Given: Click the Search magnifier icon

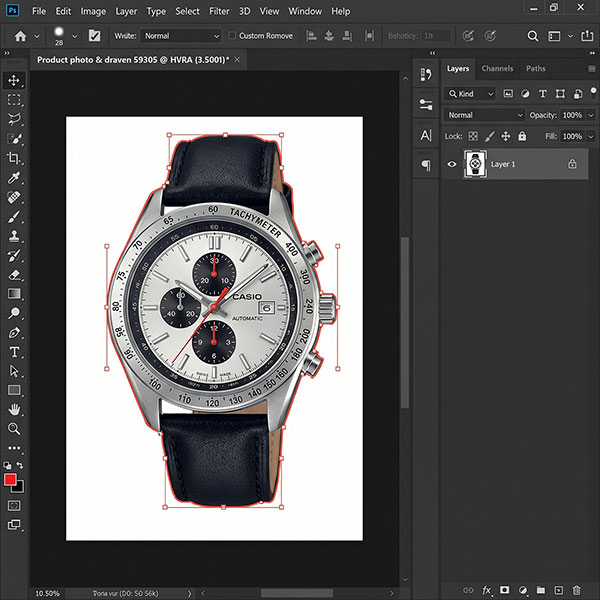Looking at the screenshot, I should point(533,36).
